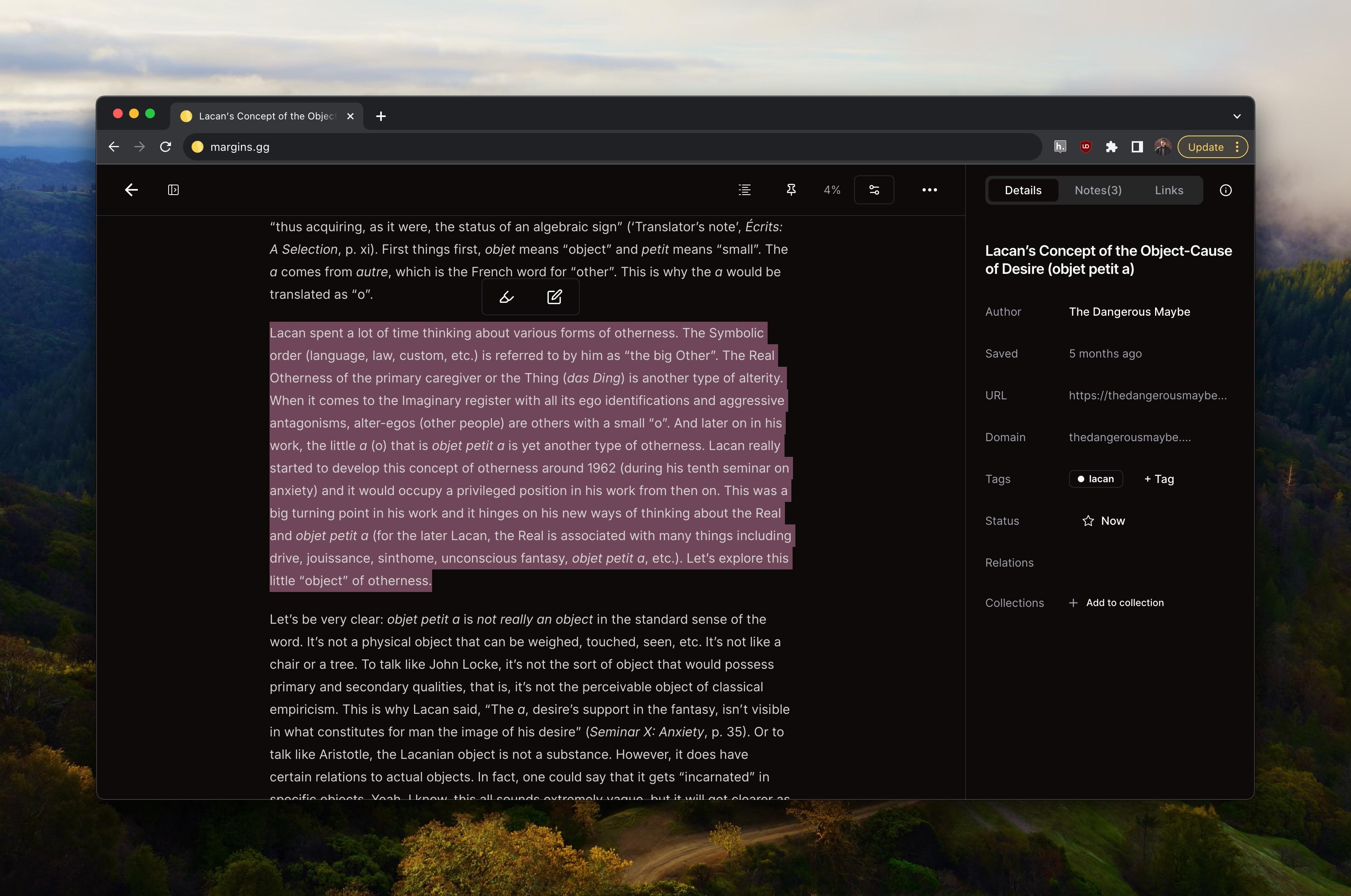Change the Now status
Viewport: 1351px width, 896px height.
coord(1104,520)
